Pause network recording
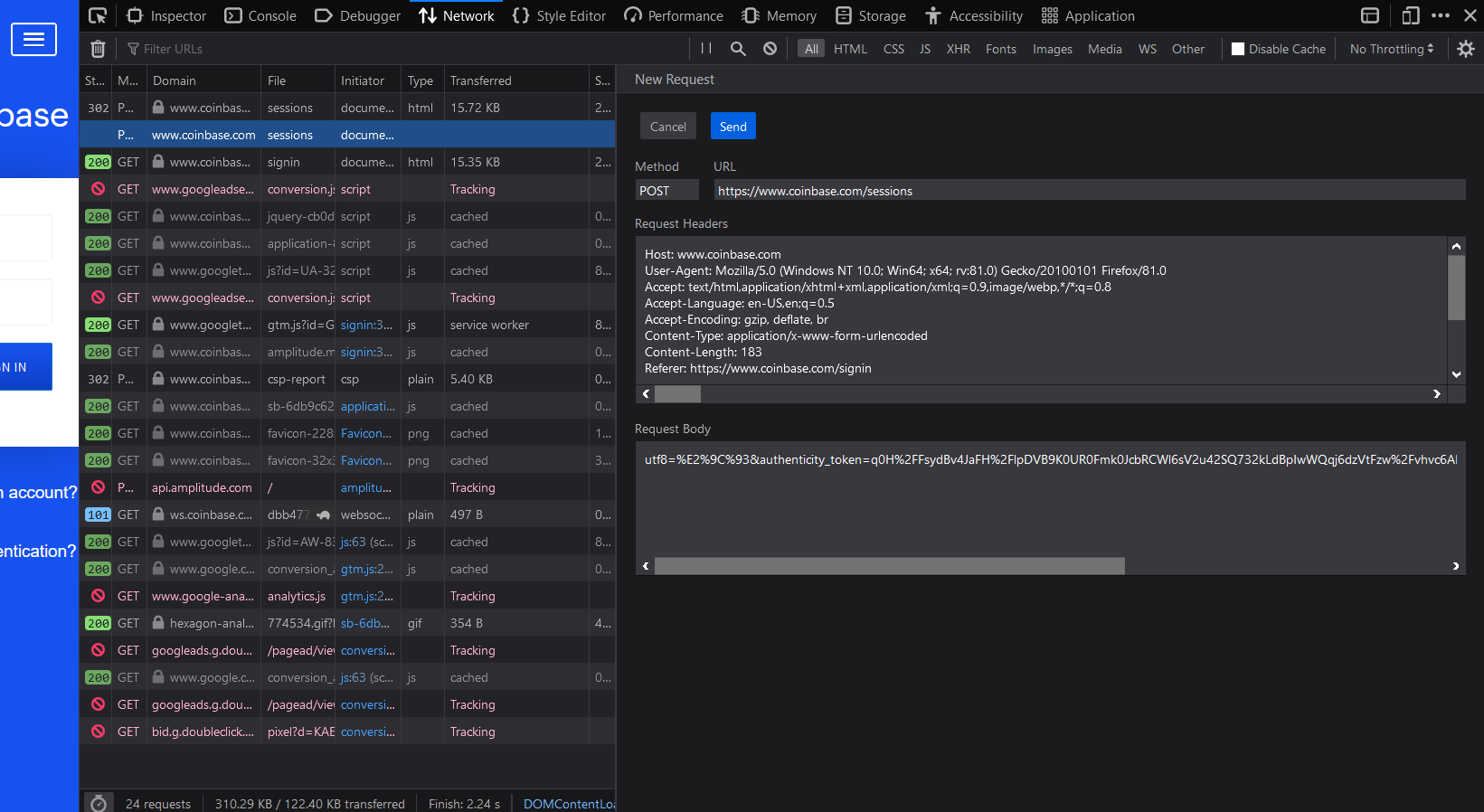This screenshot has height=812, width=1484. 706,49
